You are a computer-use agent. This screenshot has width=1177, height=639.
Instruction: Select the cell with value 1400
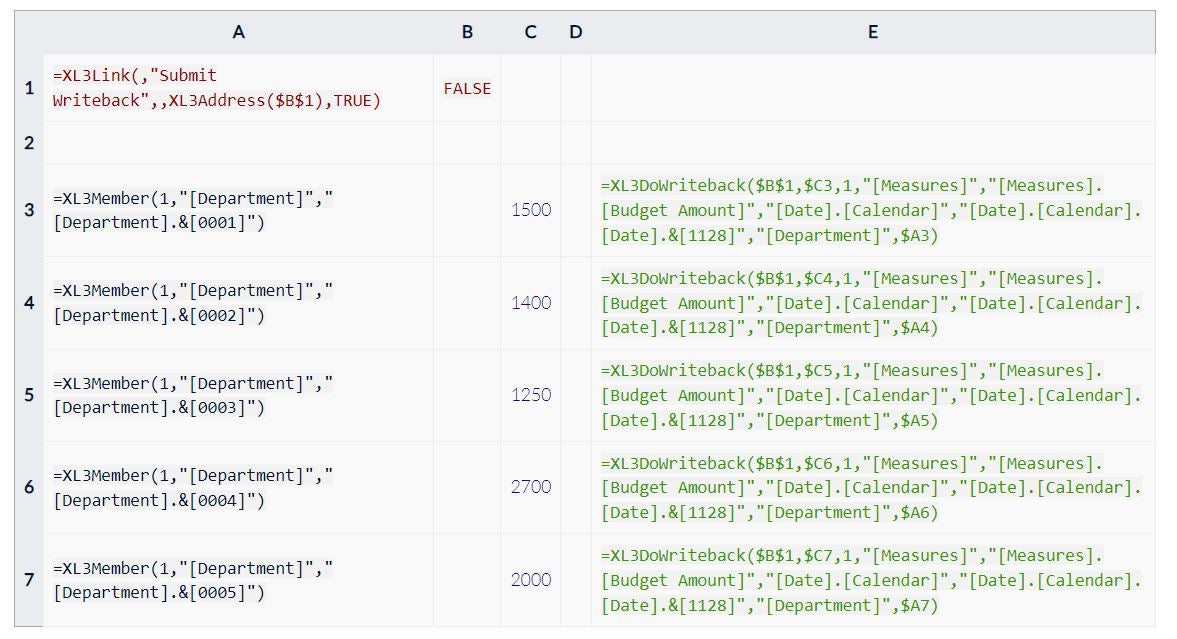click(x=530, y=303)
